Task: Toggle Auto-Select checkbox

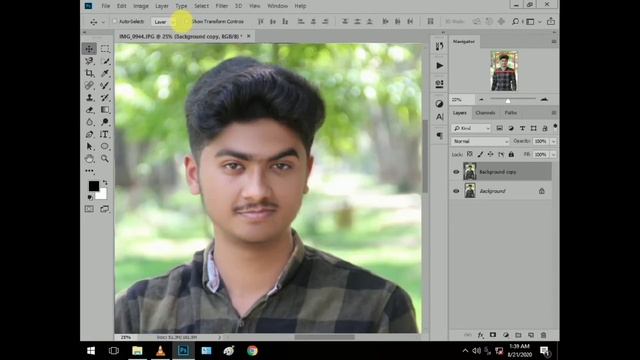Action: click(115, 21)
